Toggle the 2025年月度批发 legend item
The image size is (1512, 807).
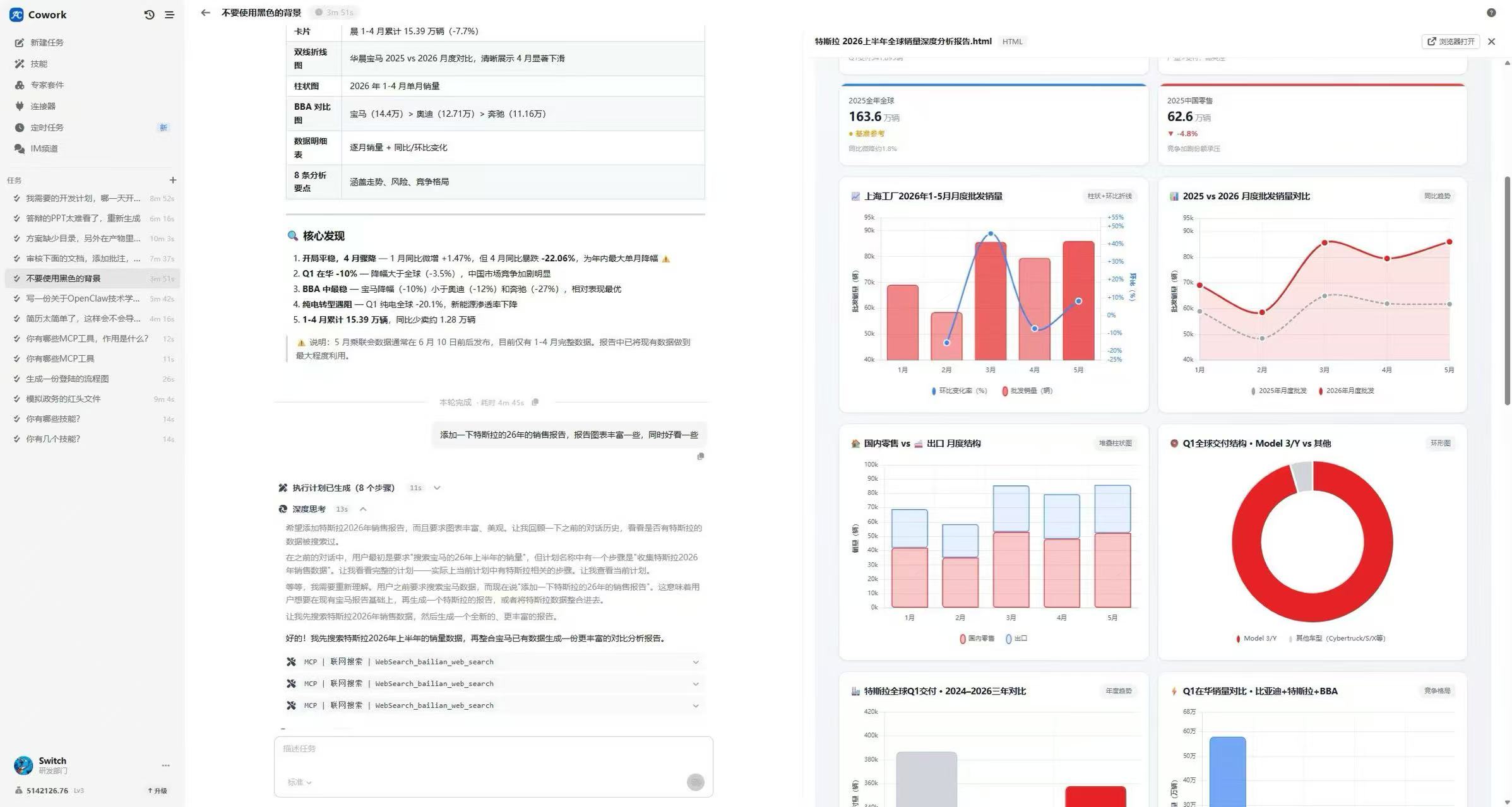pyautogui.click(x=1278, y=391)
